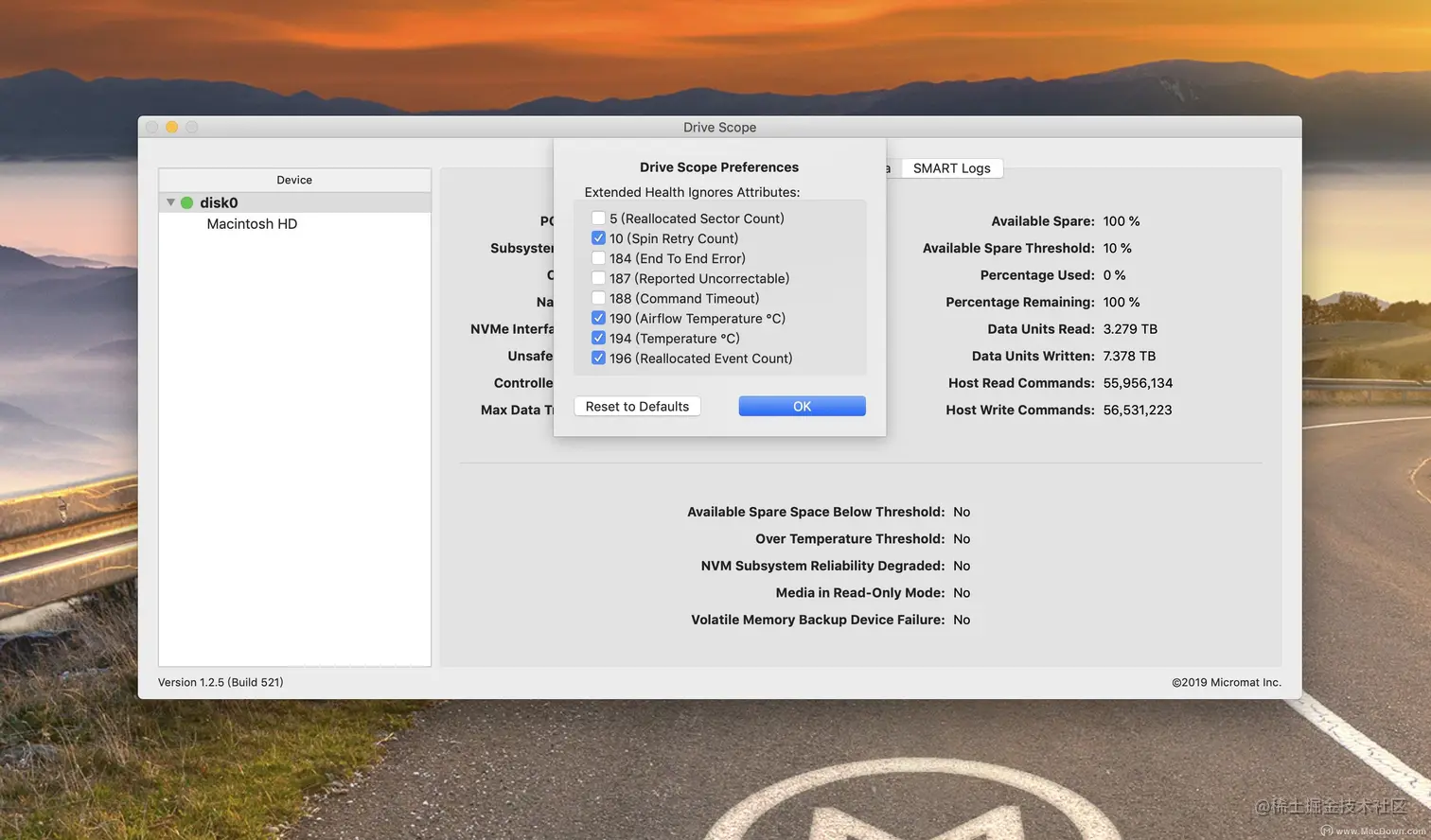The width and height of the screenshot is (1431, 840).
Task: Check 187 (Reported Uncorrectable)
Action: tap(598, 278)
